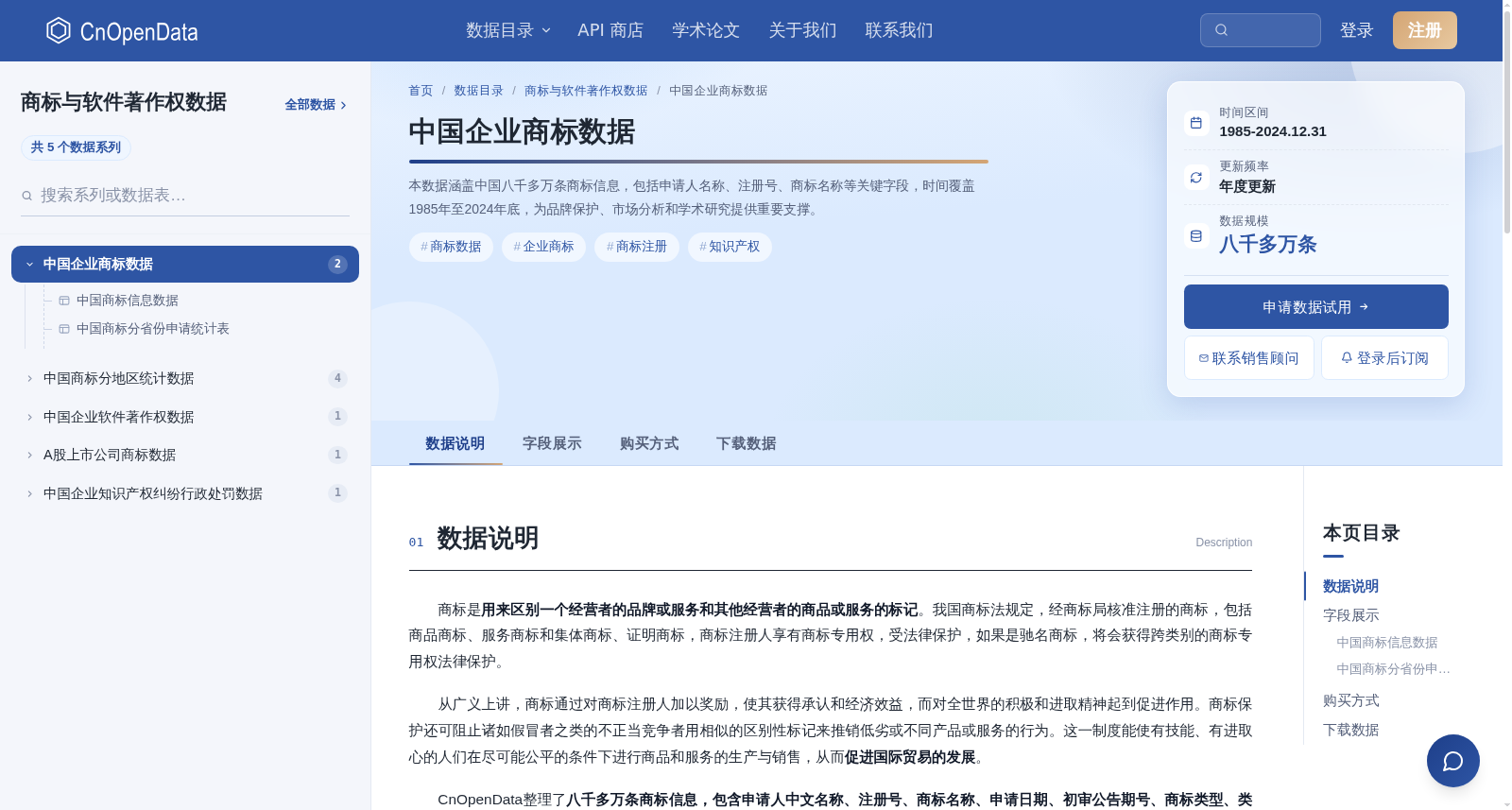Switch to the 下载数据 tab
Screen dimensions: 1512x810
747,443
